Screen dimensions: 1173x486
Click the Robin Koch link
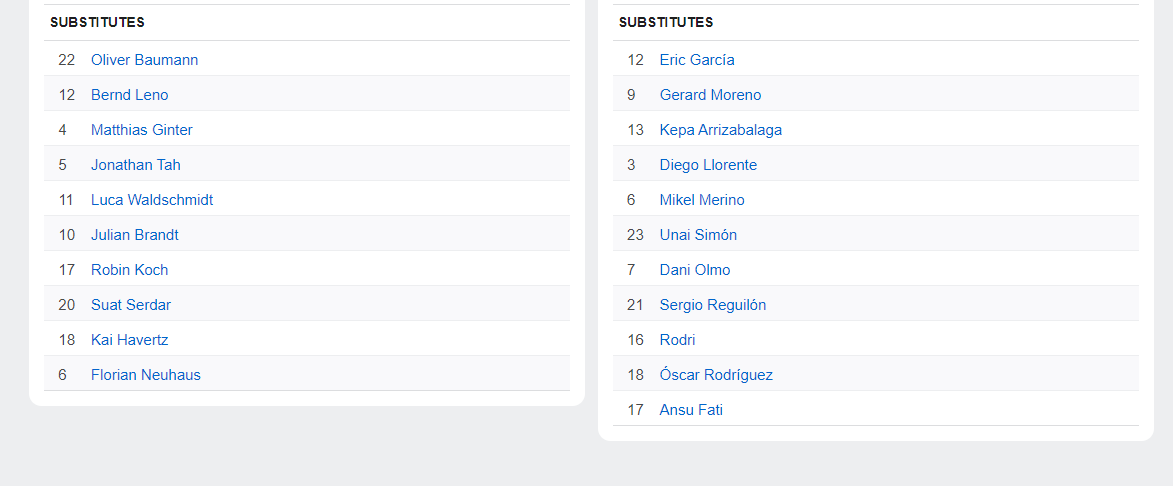[x=129, y=270]
